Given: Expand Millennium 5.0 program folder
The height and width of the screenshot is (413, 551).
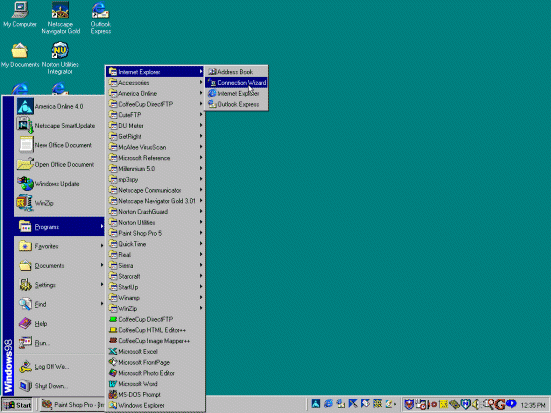Looking at the screenshot, I should click(155, 169).
